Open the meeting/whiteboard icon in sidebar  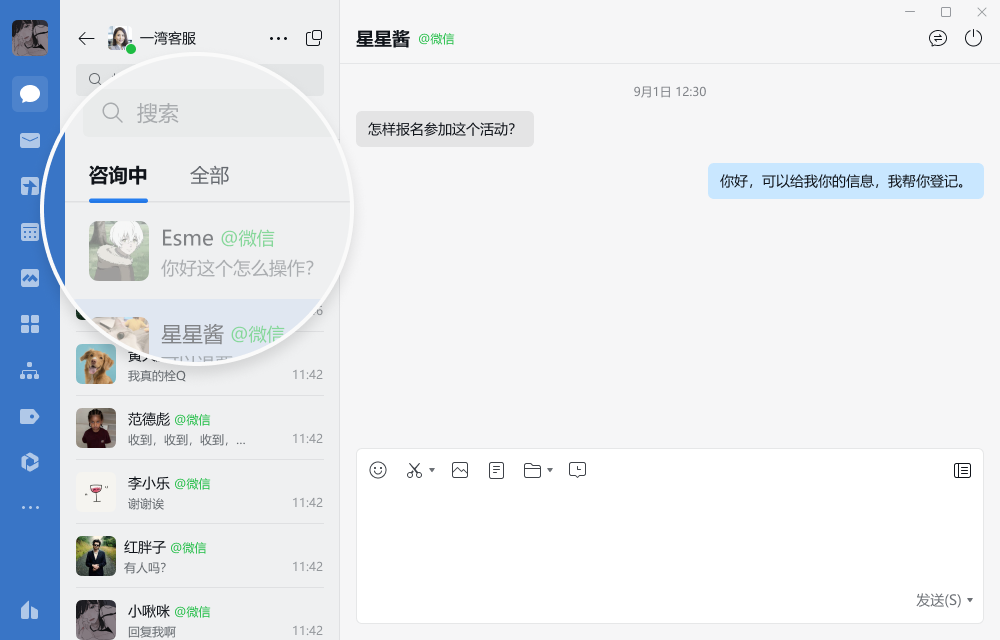pos(30,278)
